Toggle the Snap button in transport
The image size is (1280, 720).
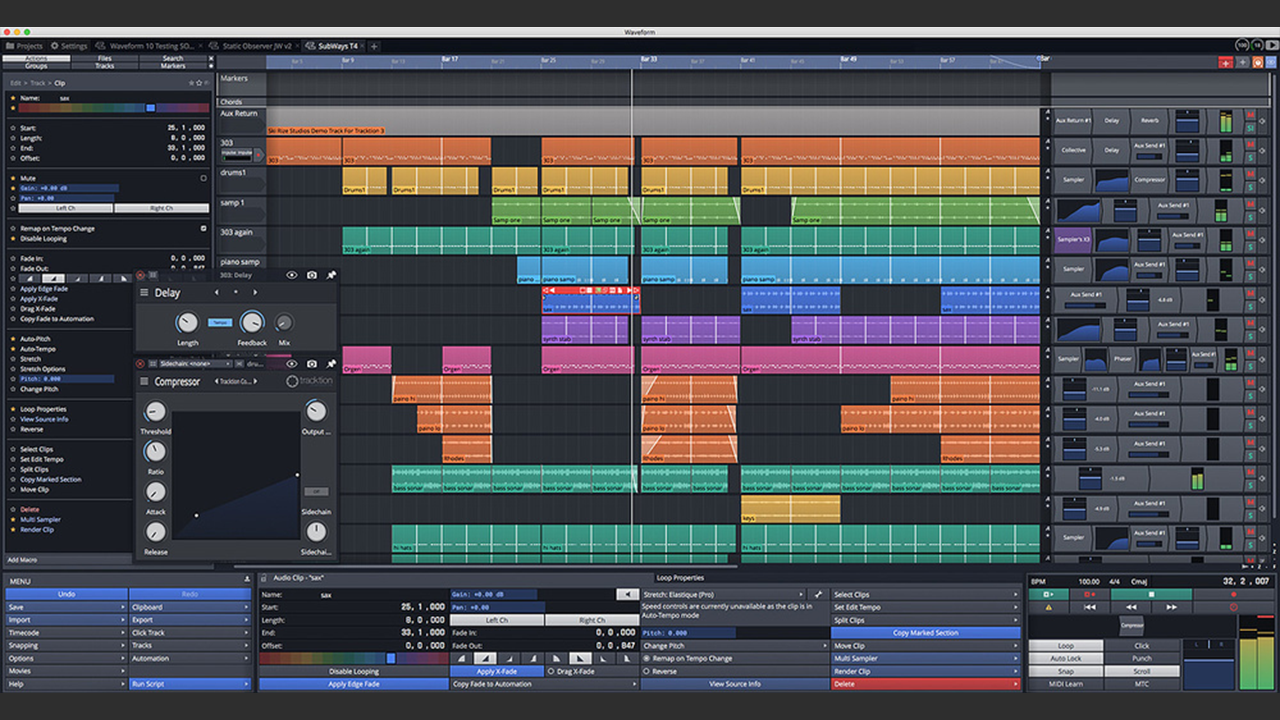[1065, 671]
